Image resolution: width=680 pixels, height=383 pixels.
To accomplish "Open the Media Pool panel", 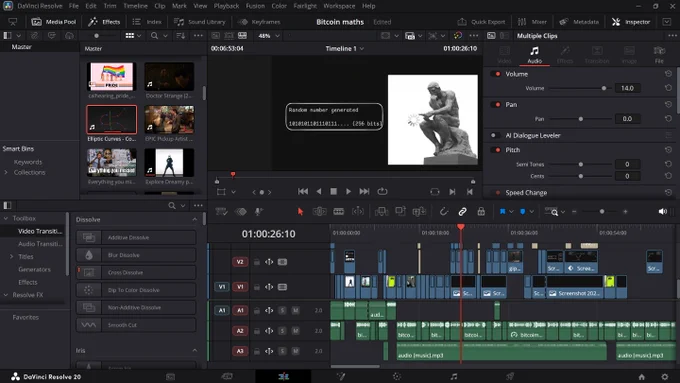I will 54,22.
